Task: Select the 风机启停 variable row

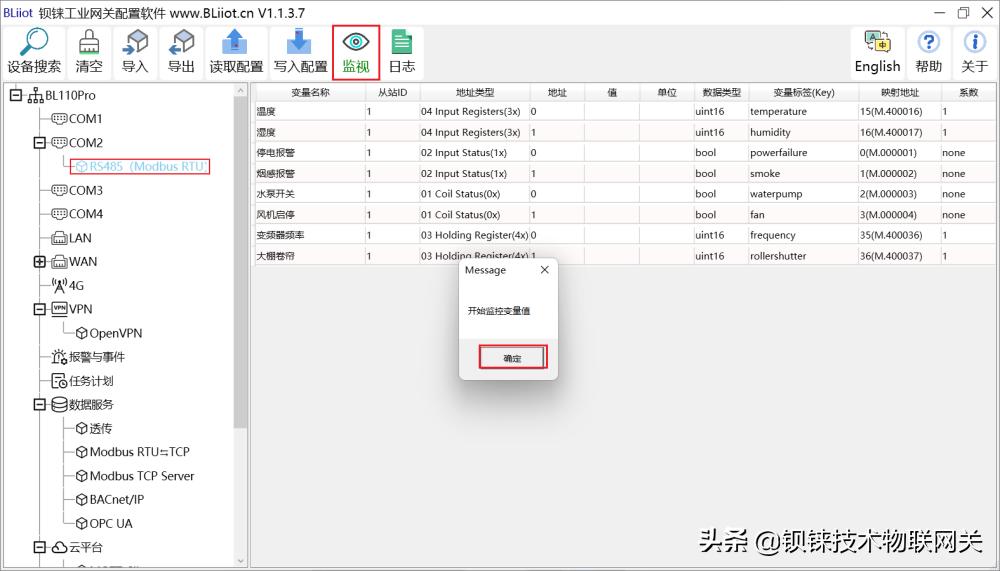Action: 625,215
